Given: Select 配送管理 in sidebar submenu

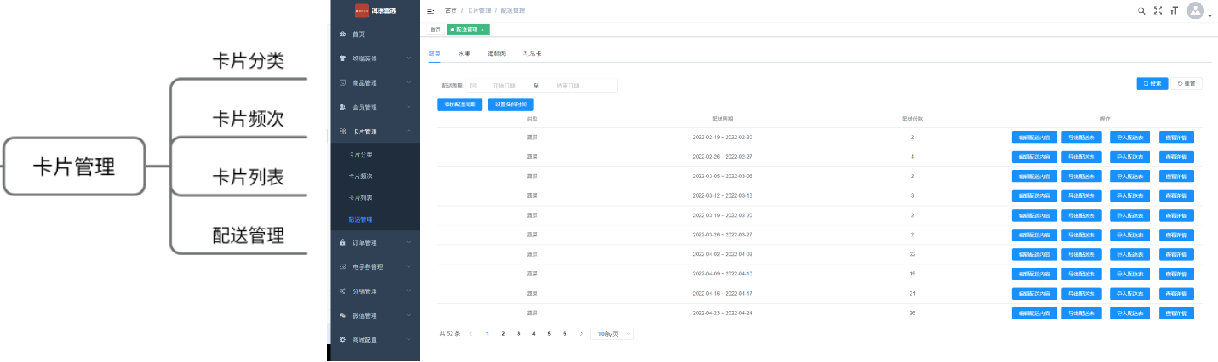Looking at the screenshot, I should pos(361,219).
